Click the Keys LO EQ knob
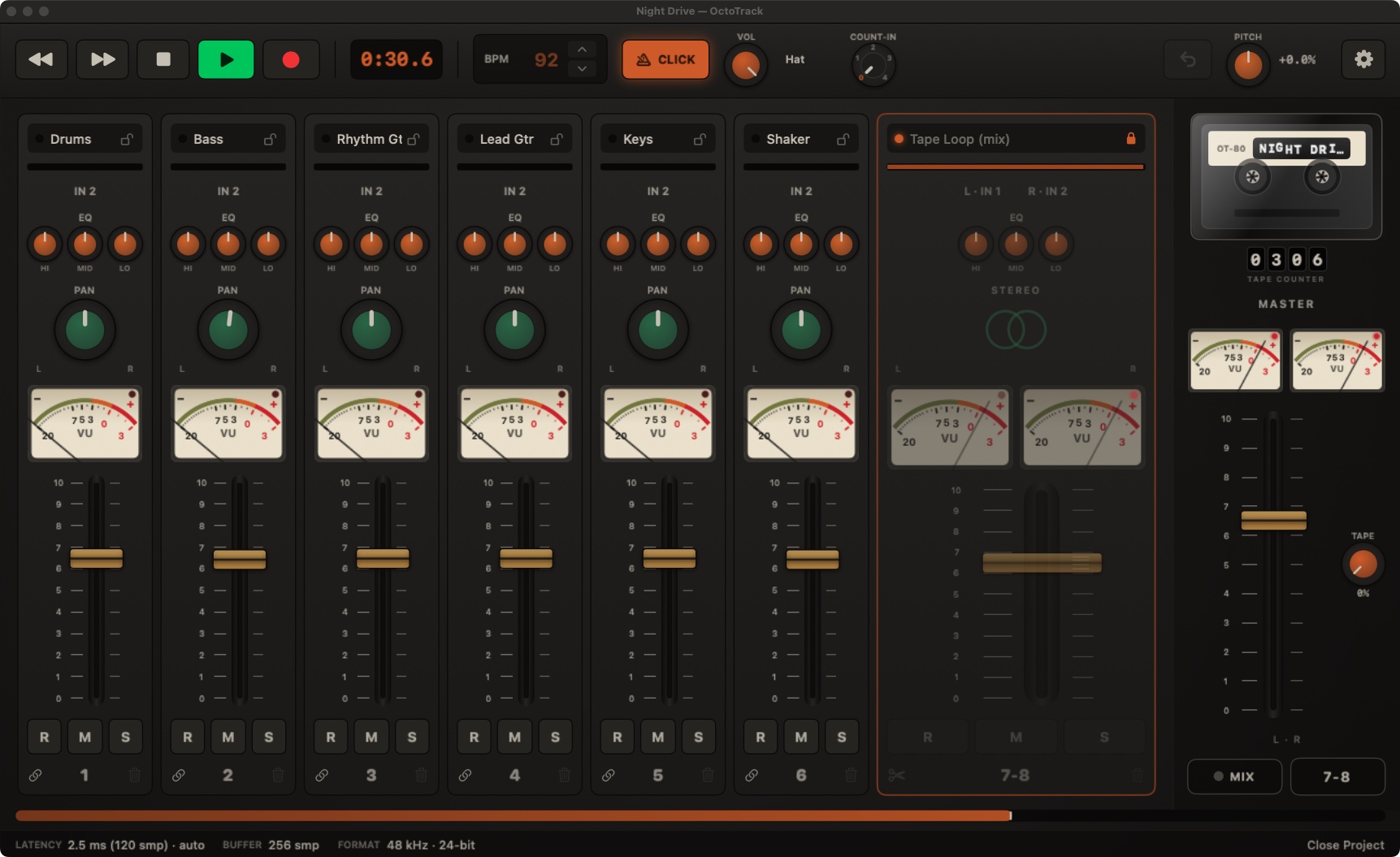Screen dimensions: 1400x857 click(x=698, y=243)
